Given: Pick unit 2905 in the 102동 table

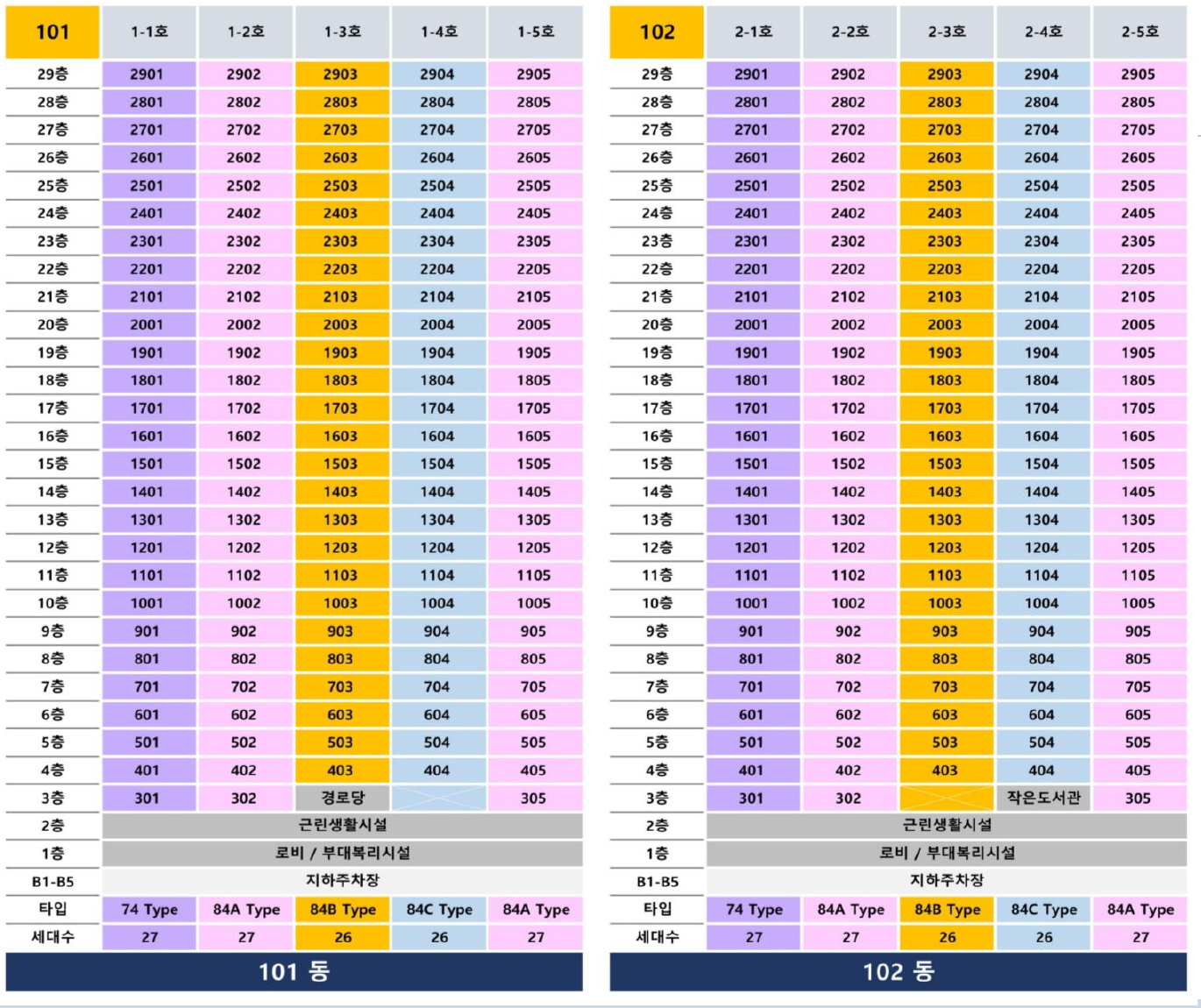Looking at the screenshot, I should pos(1139,75).
